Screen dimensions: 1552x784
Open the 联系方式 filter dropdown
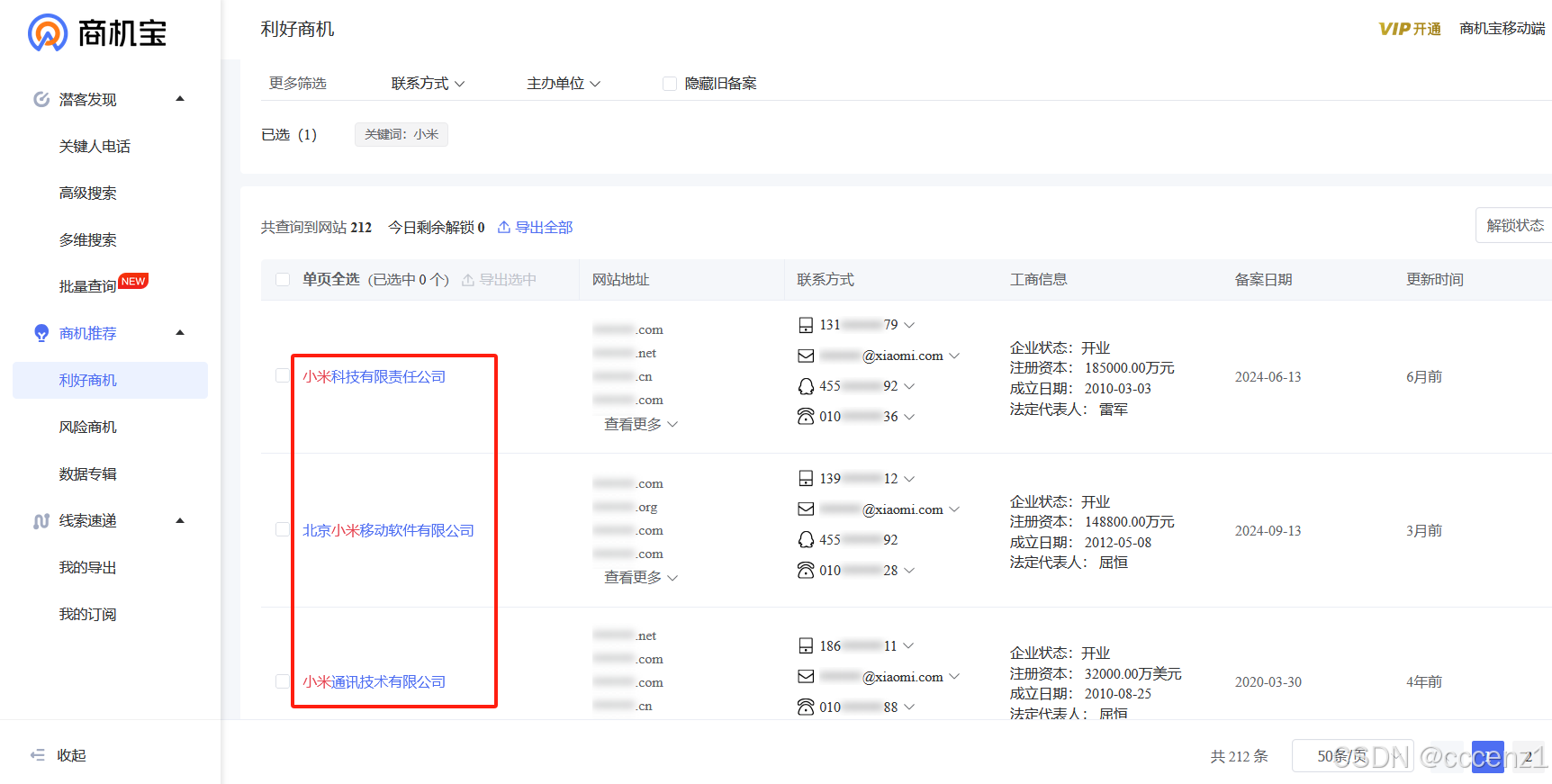(428, 84)
